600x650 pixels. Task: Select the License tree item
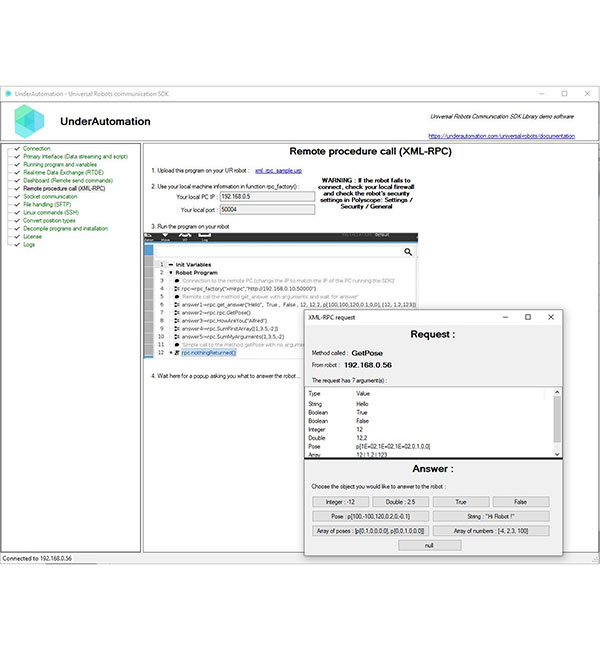[x=32, y=237]
